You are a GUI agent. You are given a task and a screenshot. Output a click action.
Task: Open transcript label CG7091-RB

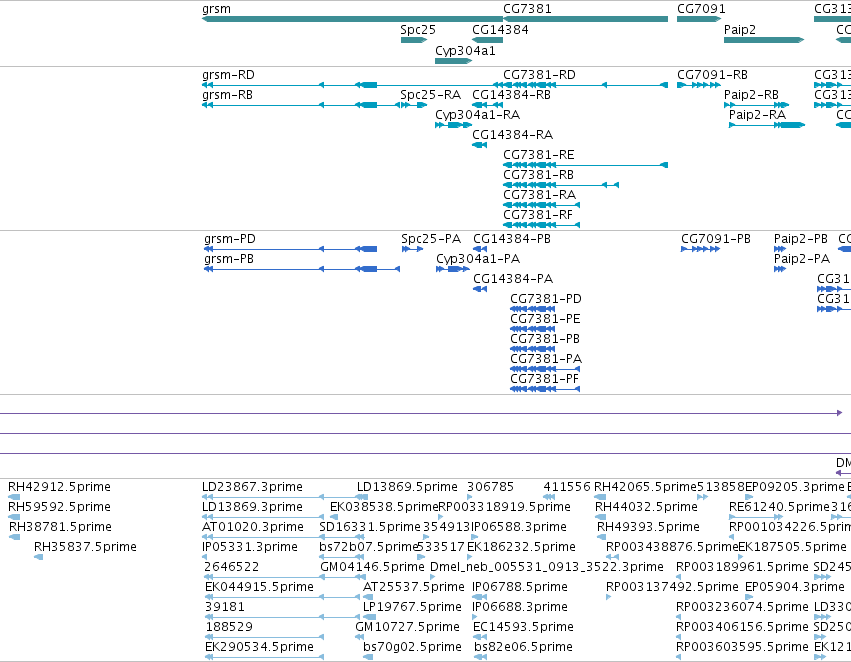click(x=712, y=75)
